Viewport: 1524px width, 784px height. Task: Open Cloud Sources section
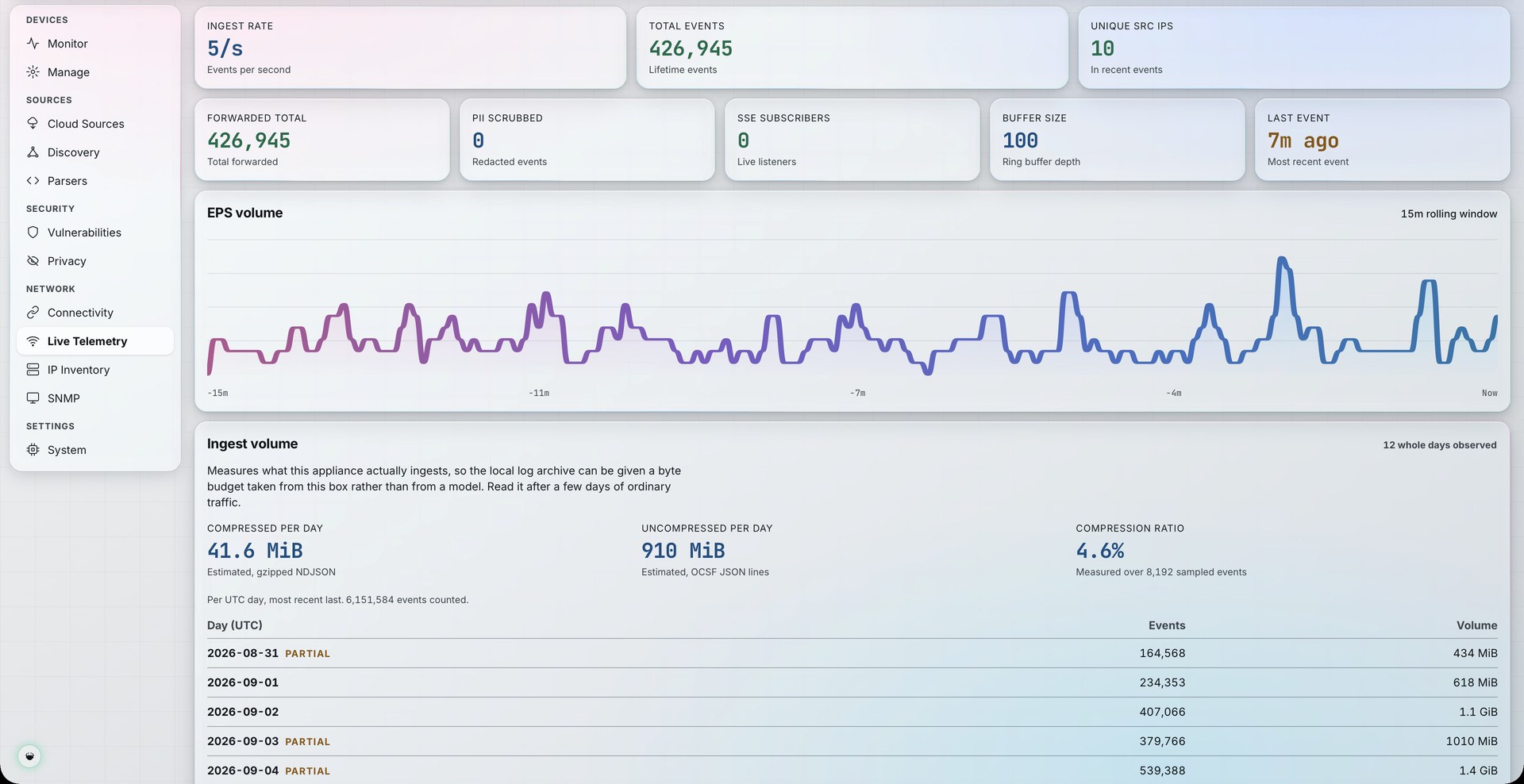coord(94,124)
